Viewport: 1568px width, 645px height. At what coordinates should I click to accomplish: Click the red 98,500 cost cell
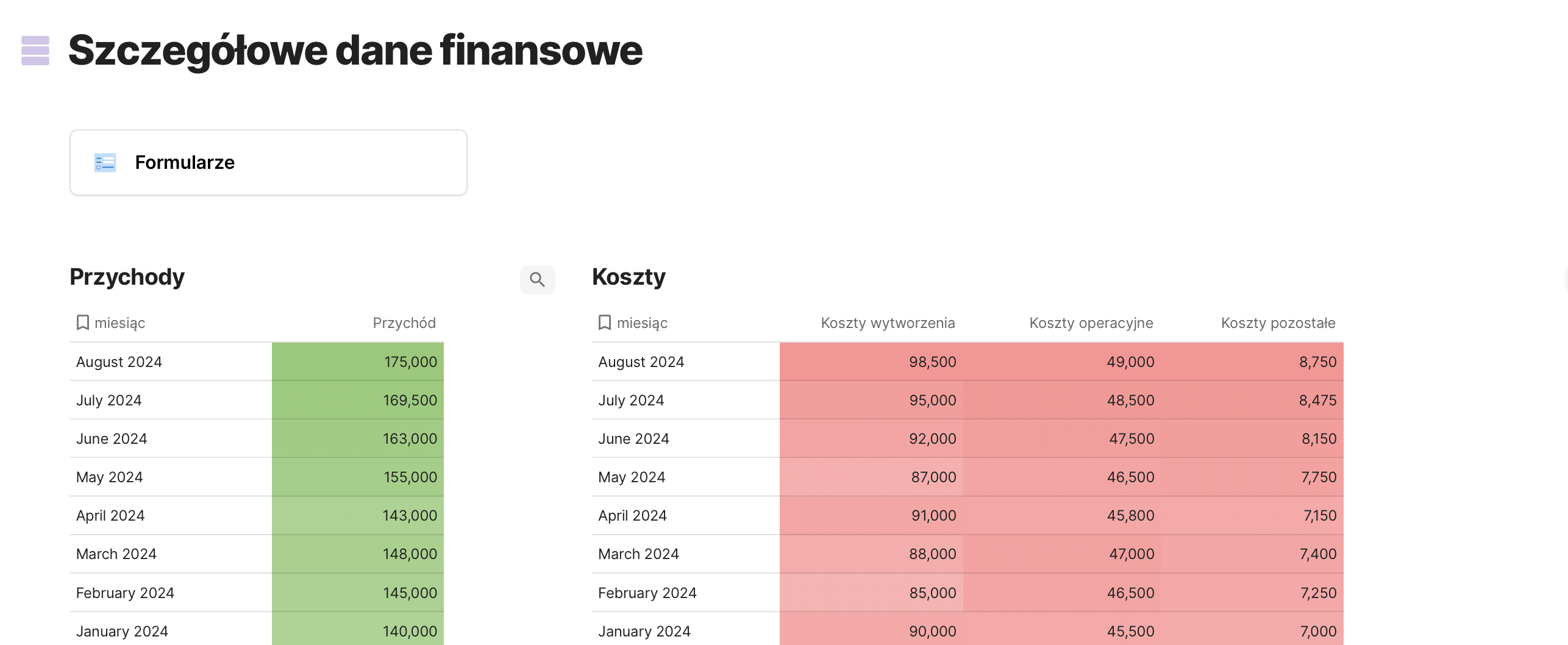tap(871, 362)
